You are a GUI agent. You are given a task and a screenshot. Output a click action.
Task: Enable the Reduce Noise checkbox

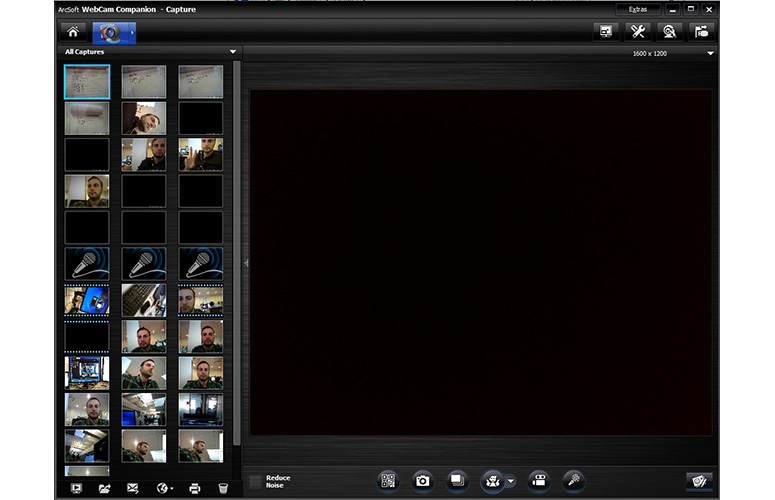click(255, 482)
